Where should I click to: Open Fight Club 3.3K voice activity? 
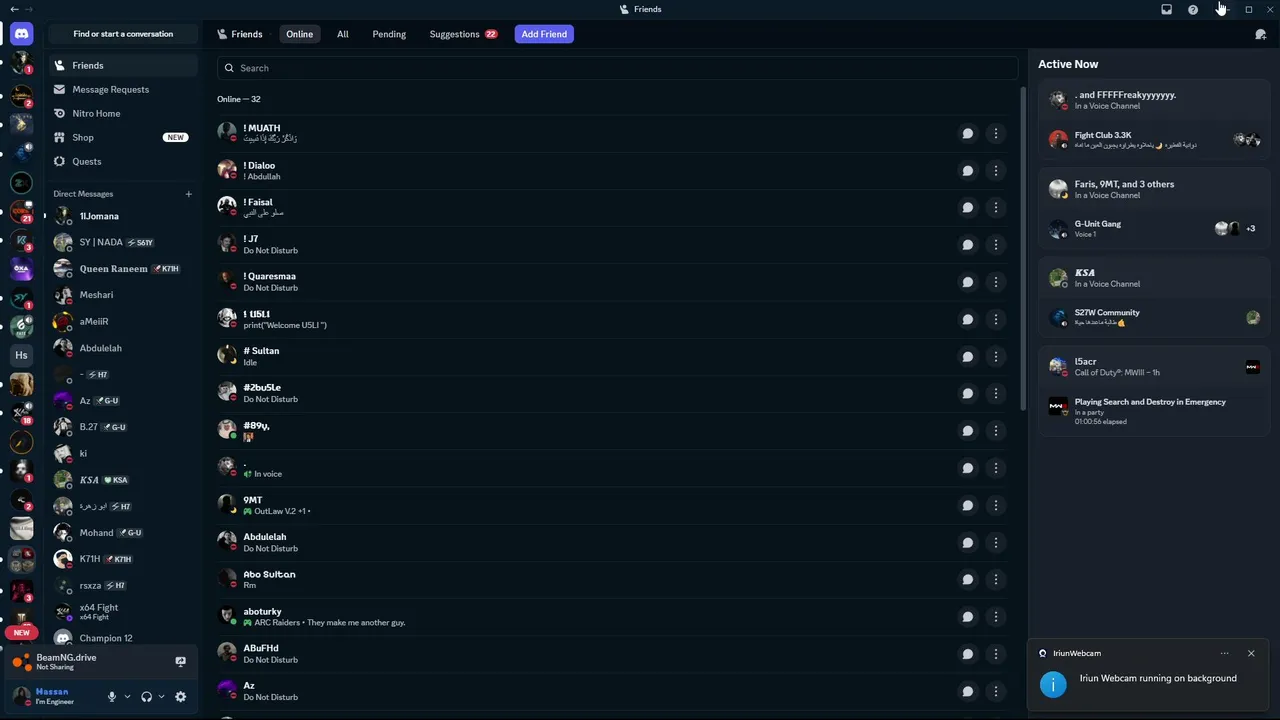click(x=1154, y=139)
